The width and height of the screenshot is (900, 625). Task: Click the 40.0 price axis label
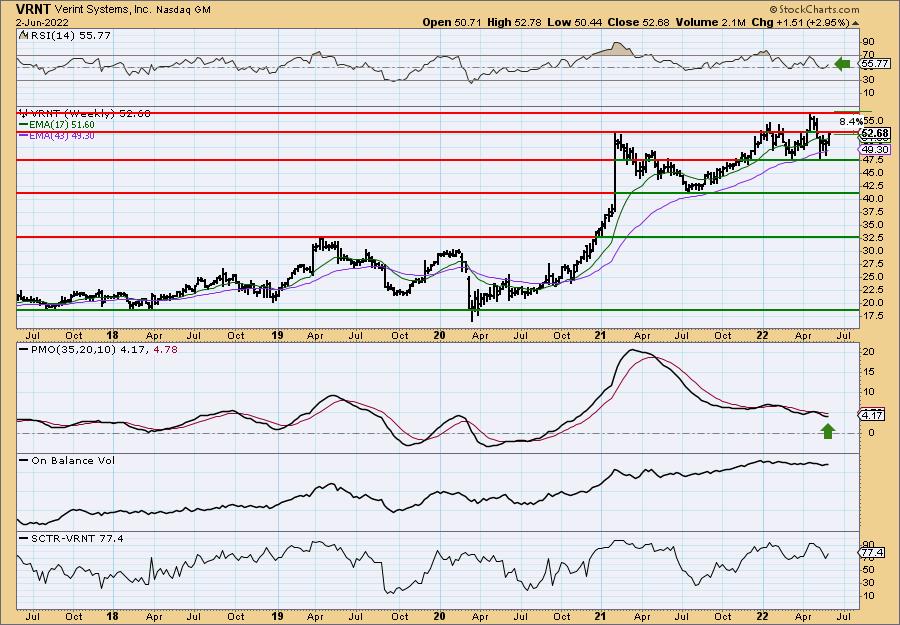pyautogui.click(x=872, y=199)
